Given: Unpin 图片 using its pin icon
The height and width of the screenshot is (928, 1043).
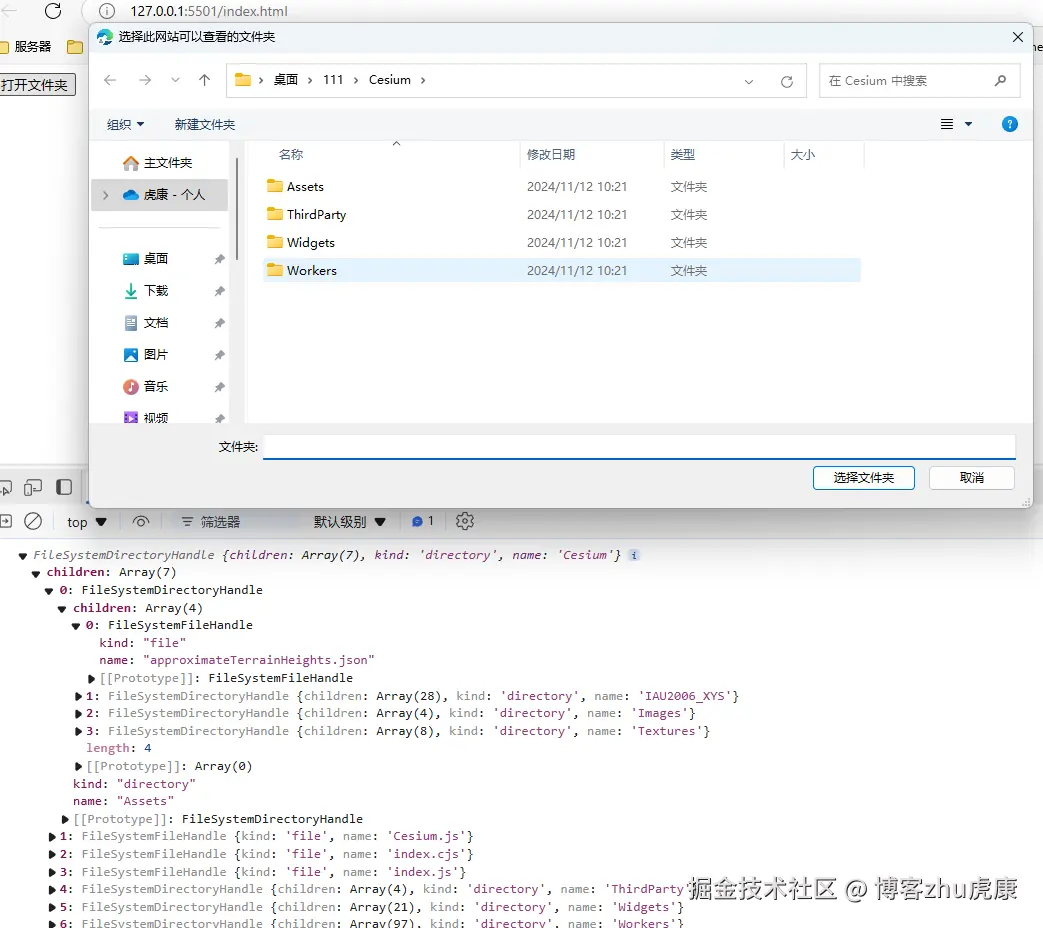Looking at the screenshot, I should coord(219,355).
